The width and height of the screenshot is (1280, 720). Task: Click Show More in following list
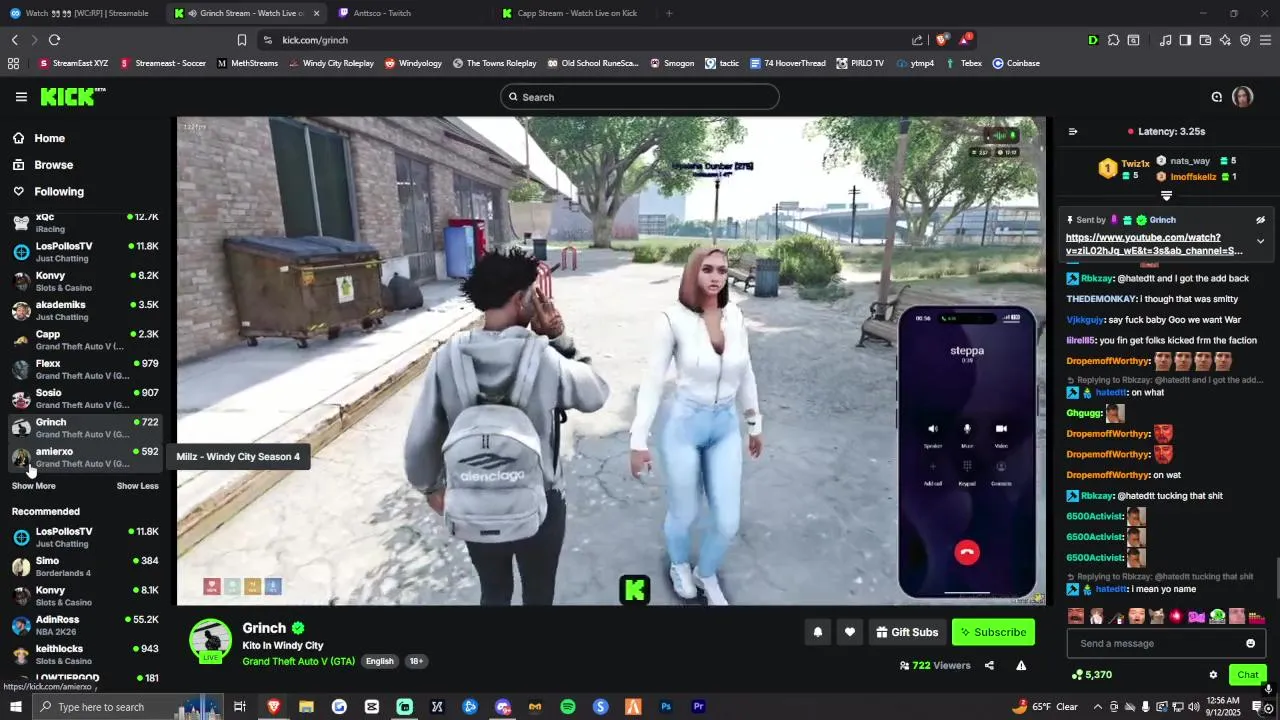pyautogui.click(x=33, y=486)
